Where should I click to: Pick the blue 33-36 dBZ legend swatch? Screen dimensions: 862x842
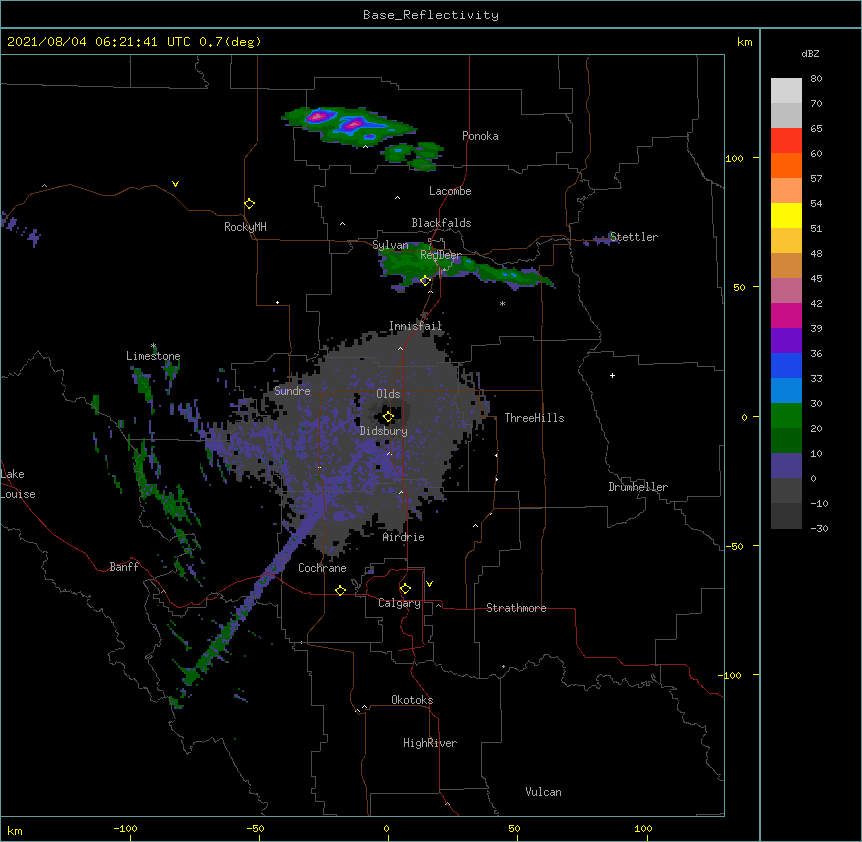[x=786, y=365]
